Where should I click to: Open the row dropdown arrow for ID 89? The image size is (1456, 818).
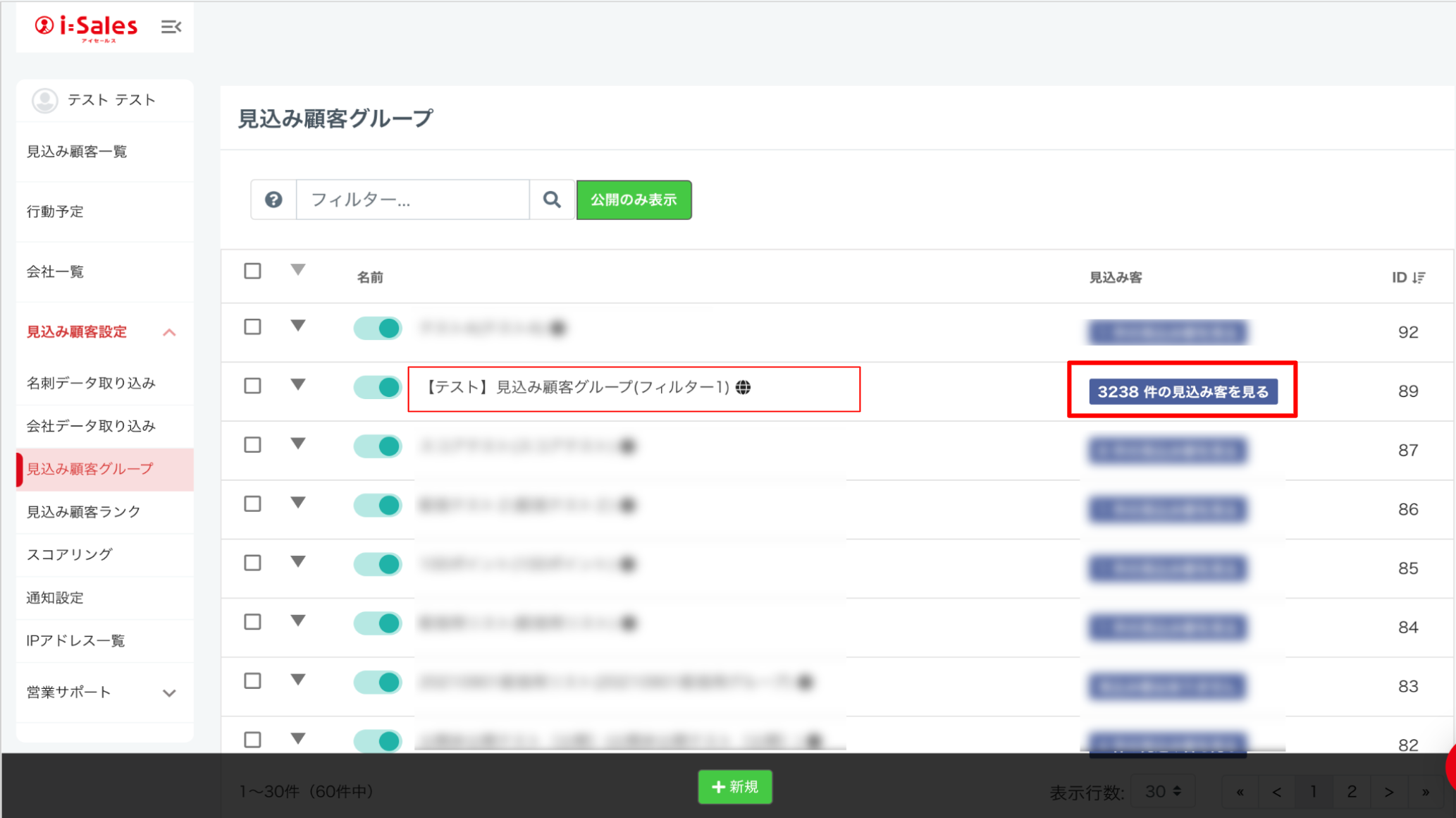[x=298, y=385]
